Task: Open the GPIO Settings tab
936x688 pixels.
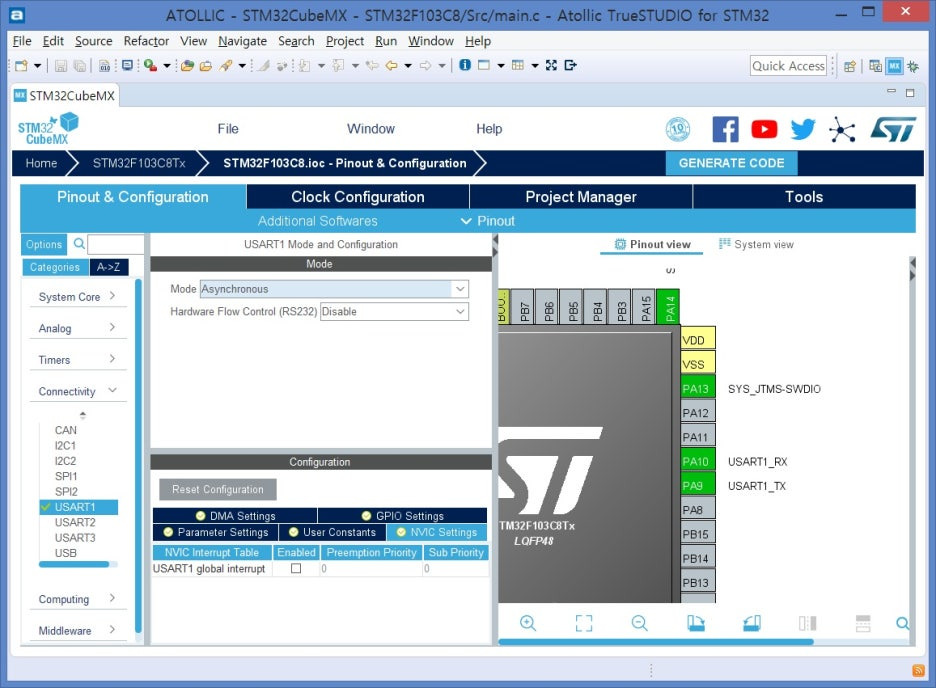Action: 402,516
